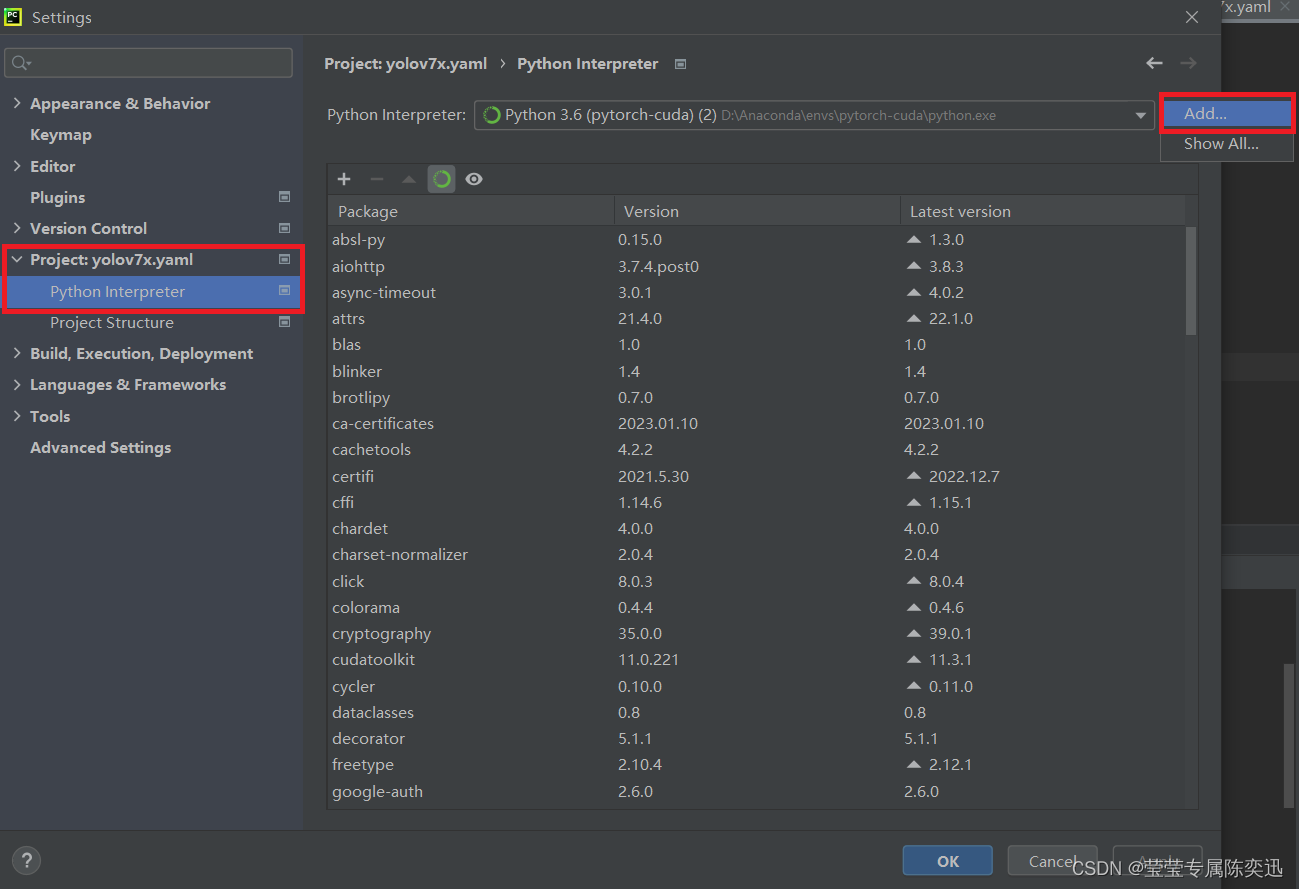Click the Version Control row project icon
The width and height of the screenshot is (1299, 889).
[284, 228]
